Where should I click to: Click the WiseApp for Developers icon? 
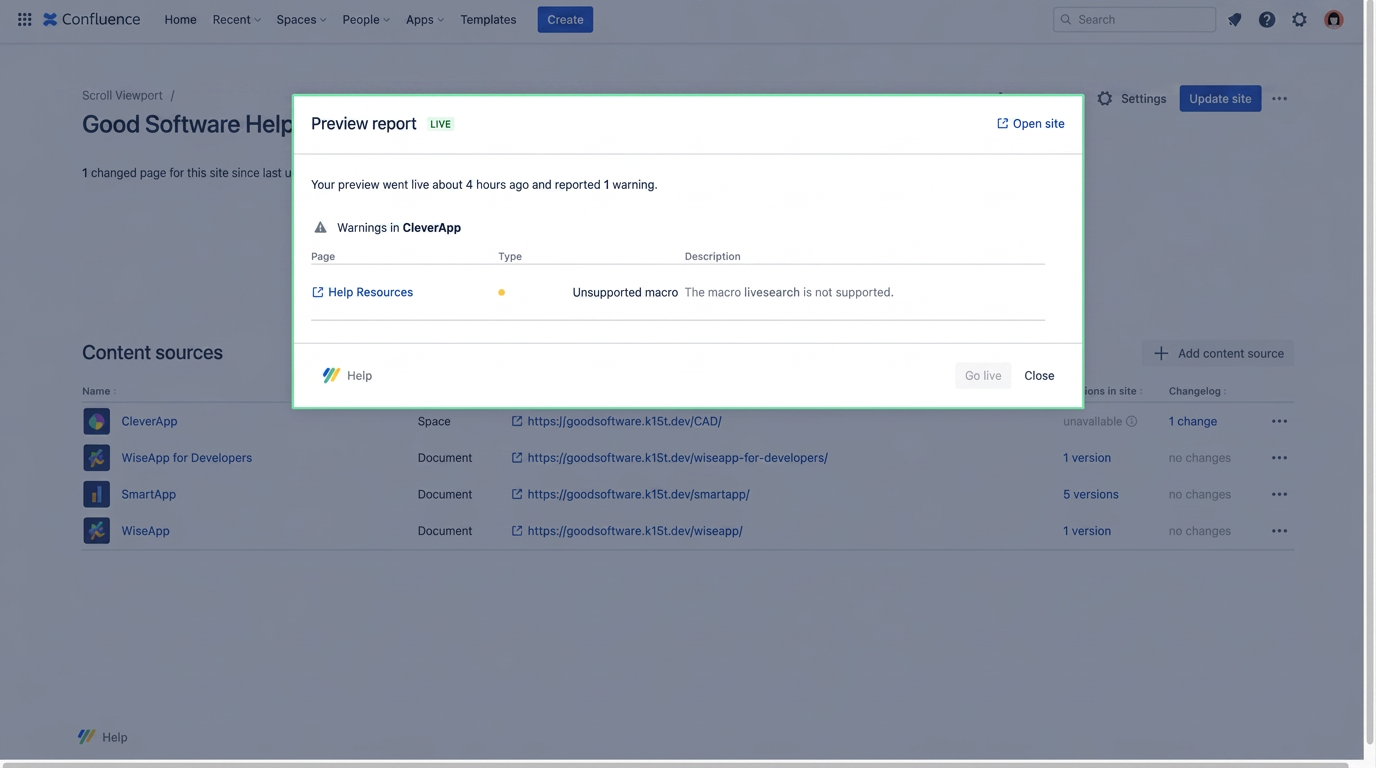(x=96, y=457)
